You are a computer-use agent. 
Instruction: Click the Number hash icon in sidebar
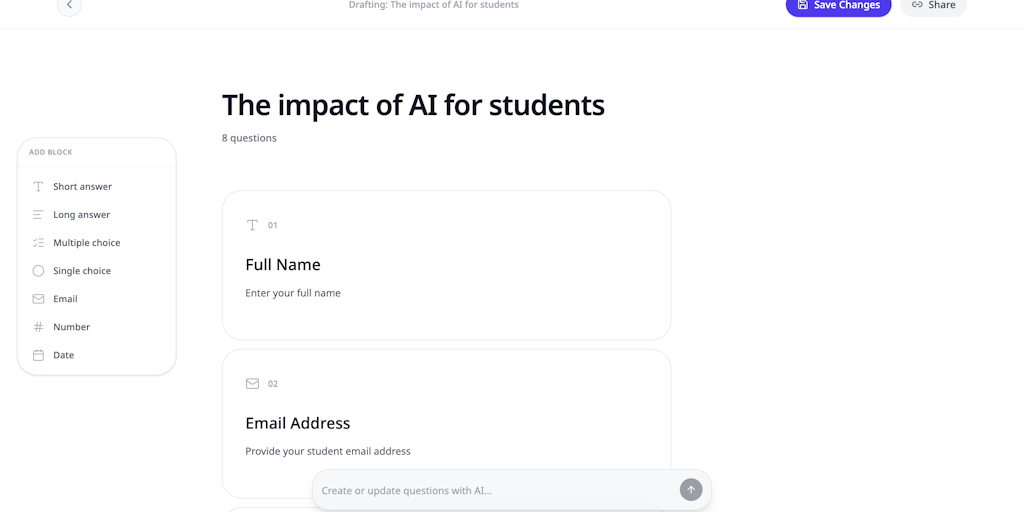click(38, 327)
